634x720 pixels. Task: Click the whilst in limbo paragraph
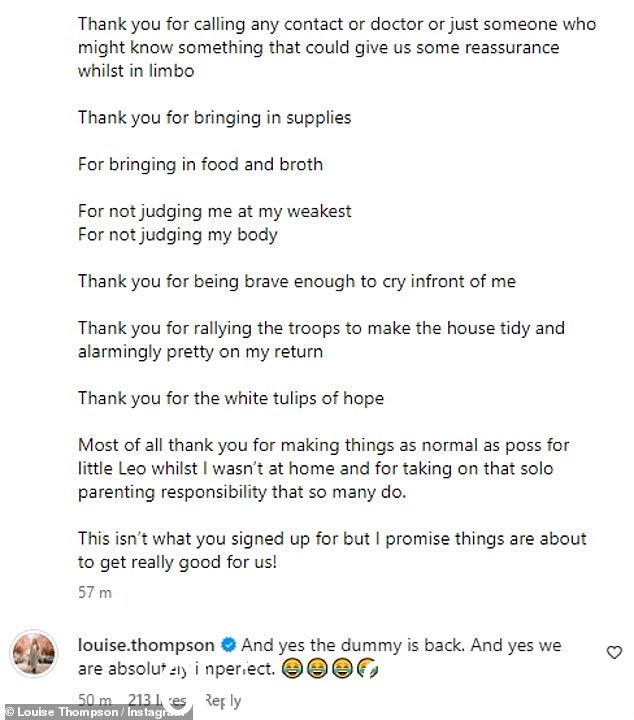(337, 47)
